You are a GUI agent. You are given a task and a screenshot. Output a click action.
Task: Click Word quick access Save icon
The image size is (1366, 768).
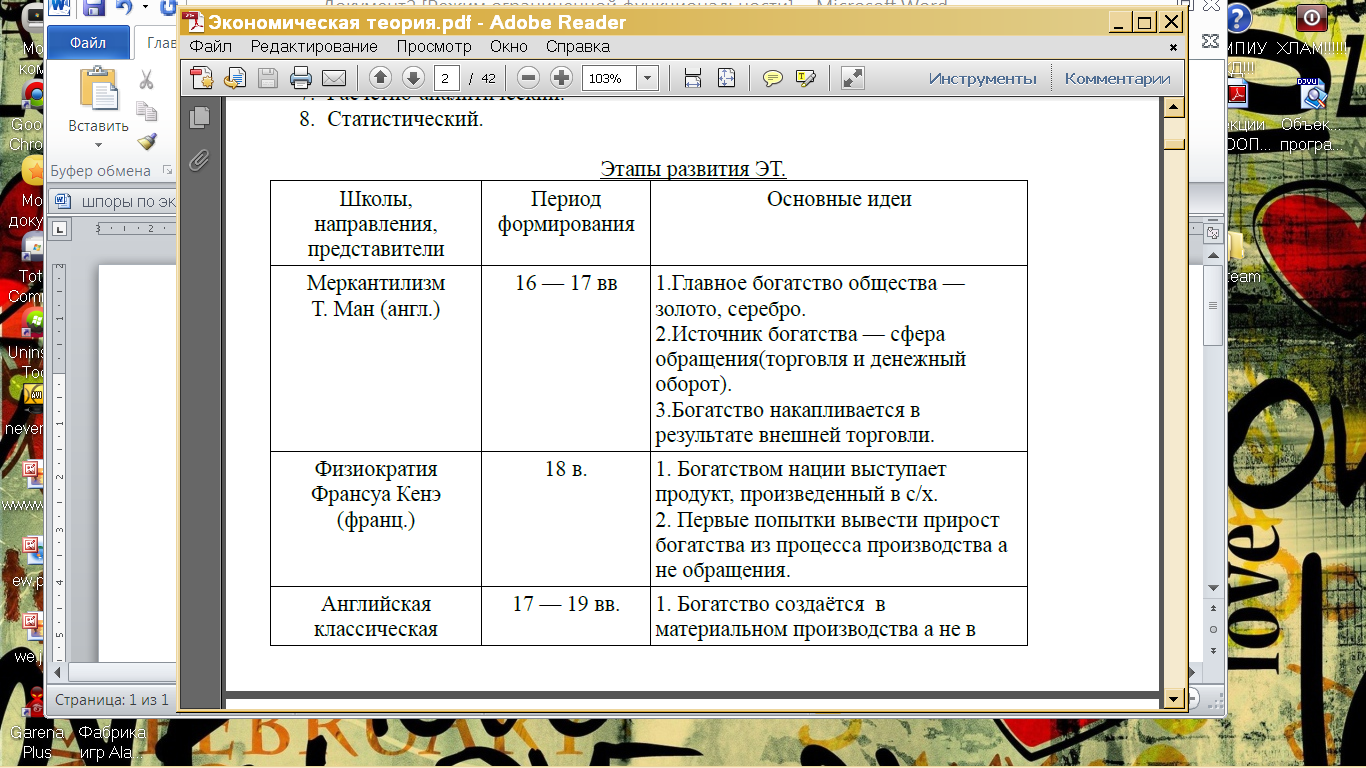(x=94, y=8)
